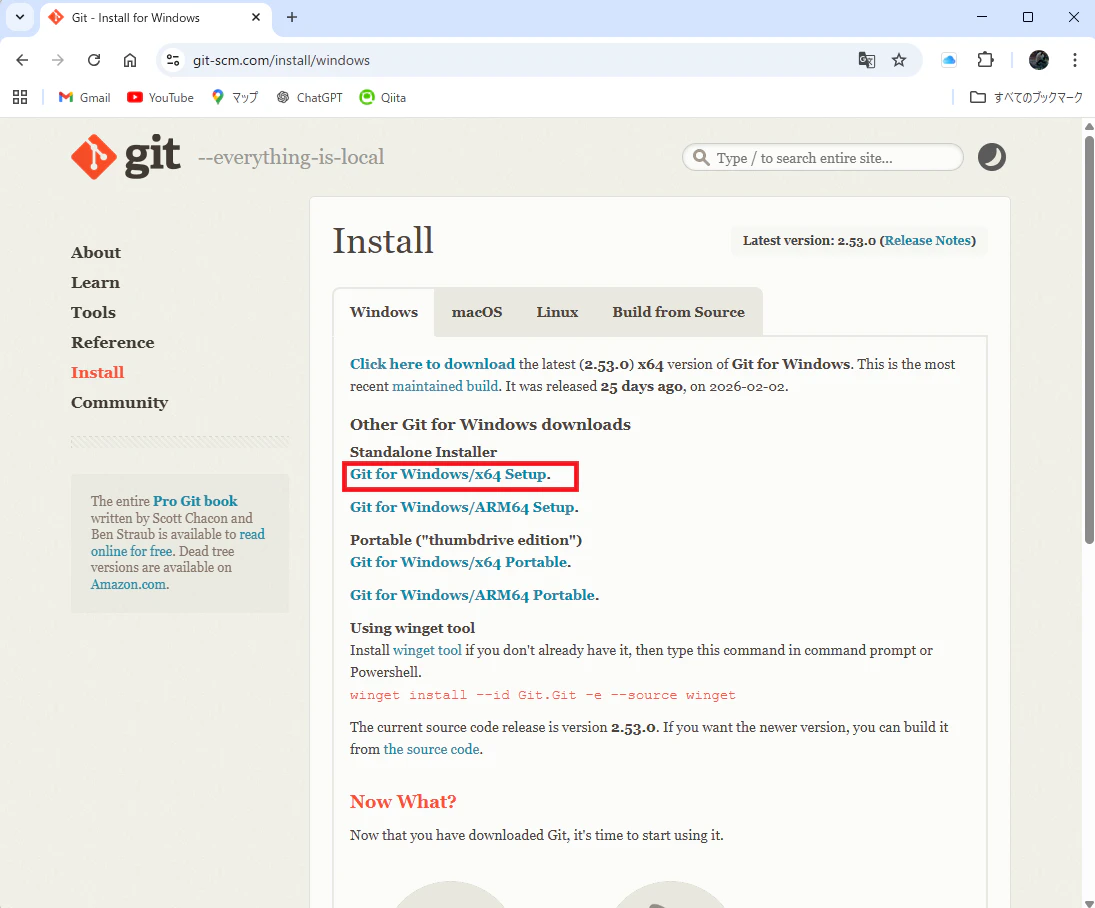Open a new browser tab with plus
1095x908 pixels.
[x=292, y=17]
